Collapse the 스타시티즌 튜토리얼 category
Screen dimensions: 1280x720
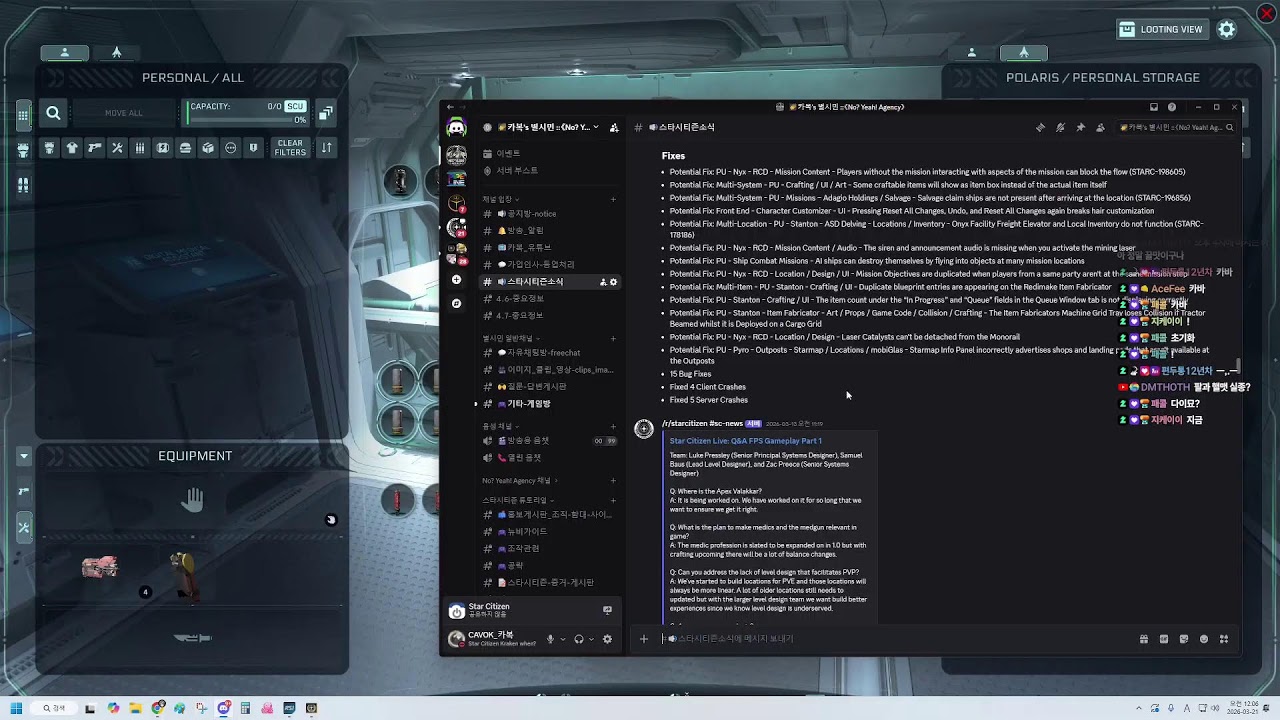pos(518,500)
